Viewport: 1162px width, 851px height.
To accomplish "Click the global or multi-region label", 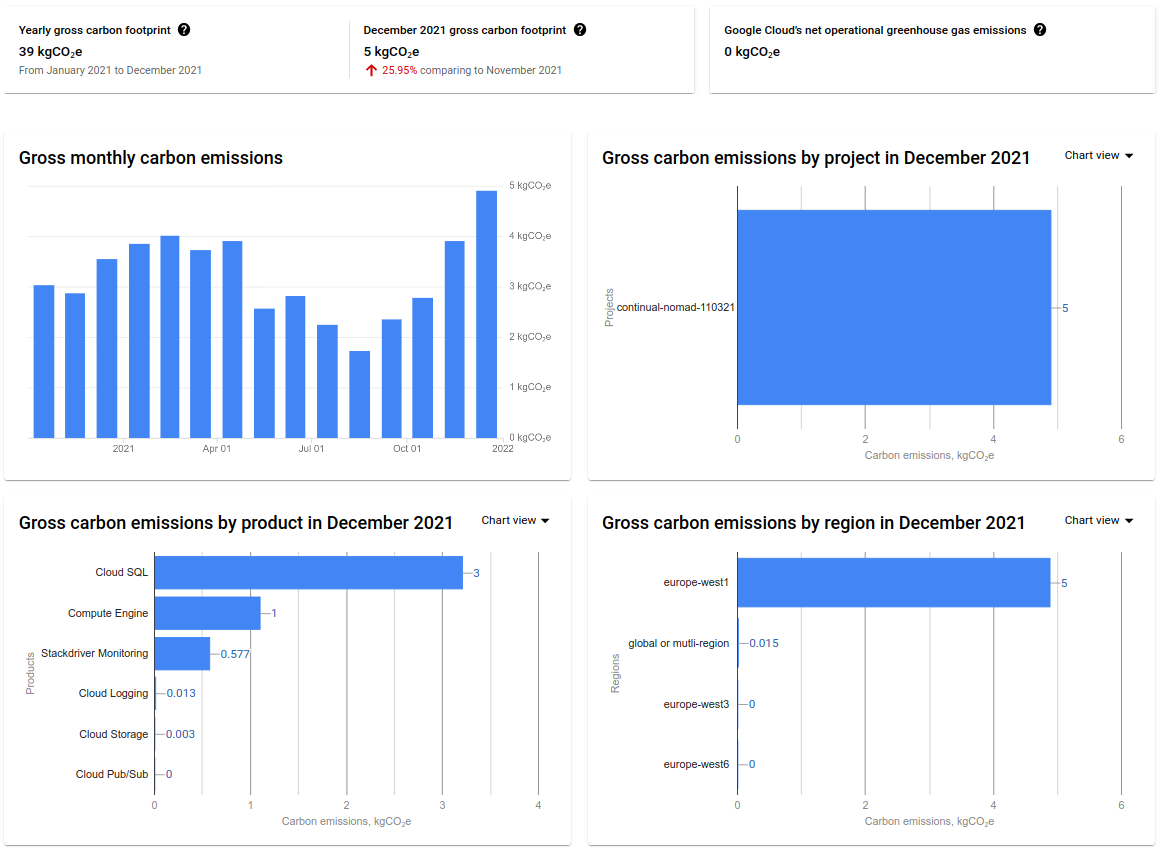I will [678, 643].
